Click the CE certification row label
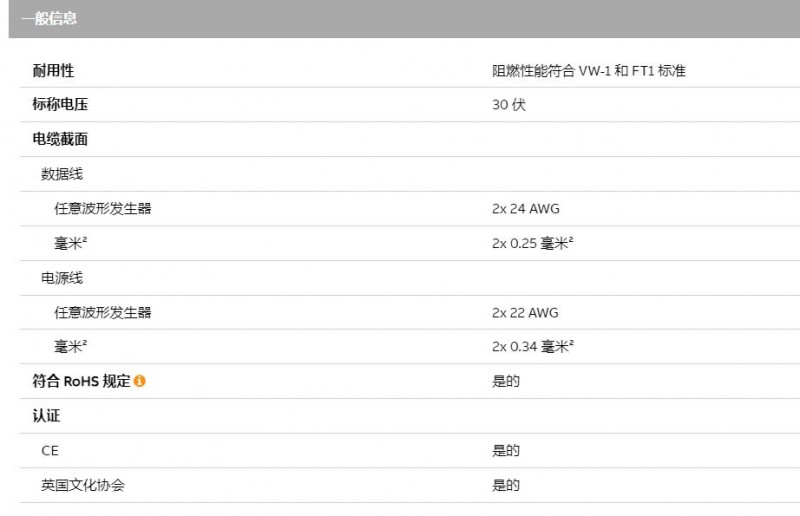The width and height of the screenshot is (800, 516). tap(50, 451)
